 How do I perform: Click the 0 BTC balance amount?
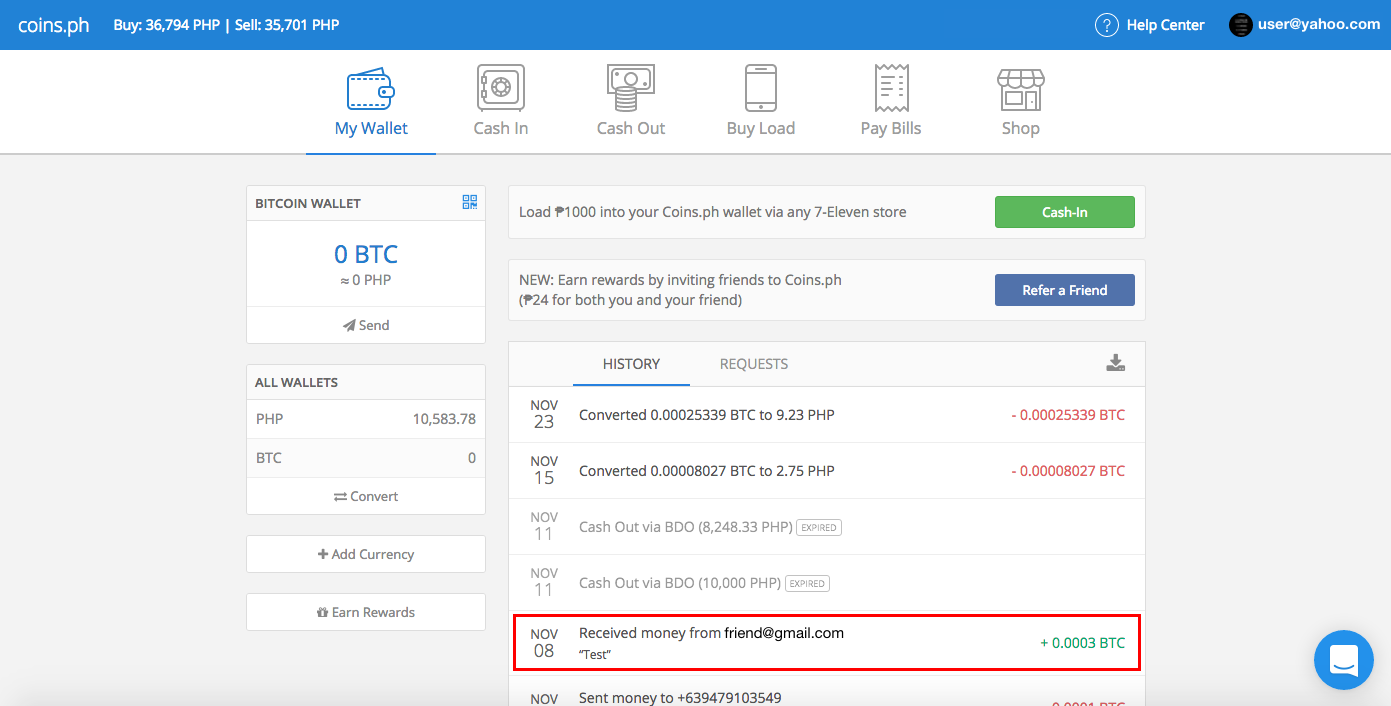(366, 254)
